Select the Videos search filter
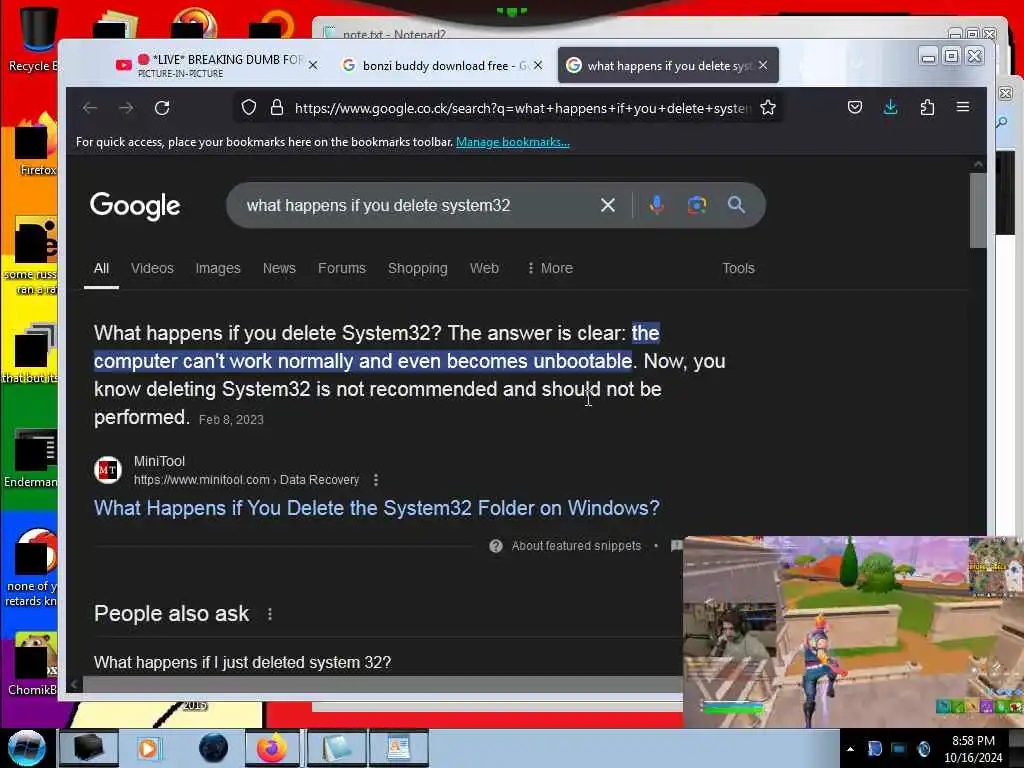This screenshot has height=768, width=1024. coord(152,268)
